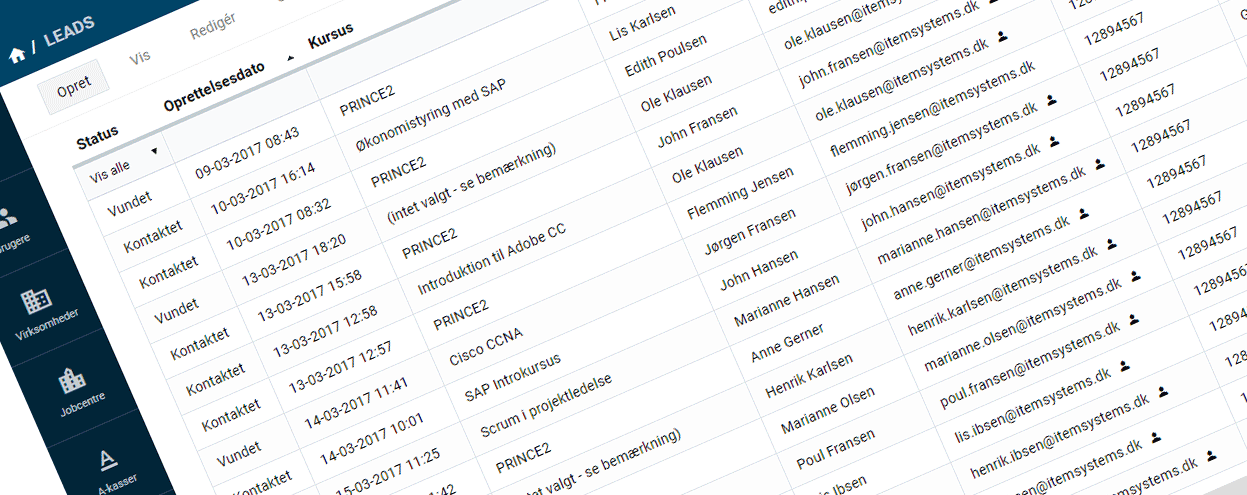Screen dimensions: 1247x495
Task: Click the name Poul Fransen
Action: pos(836,450)
